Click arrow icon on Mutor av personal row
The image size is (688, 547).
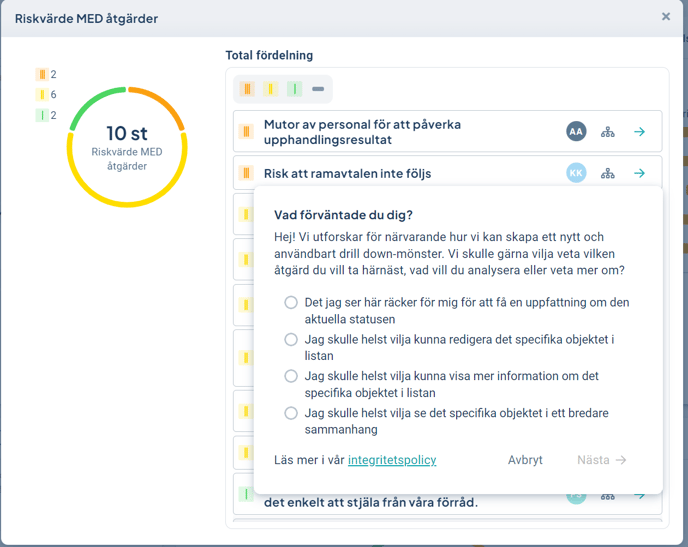coord(639,132)
